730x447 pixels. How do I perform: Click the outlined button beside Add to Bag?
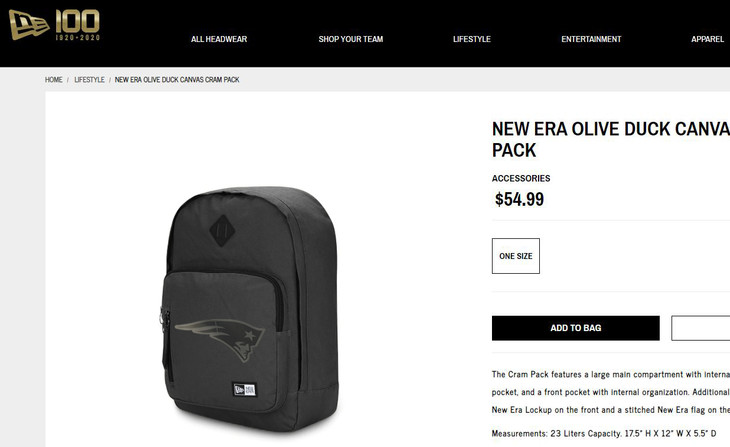click(700, 328)
